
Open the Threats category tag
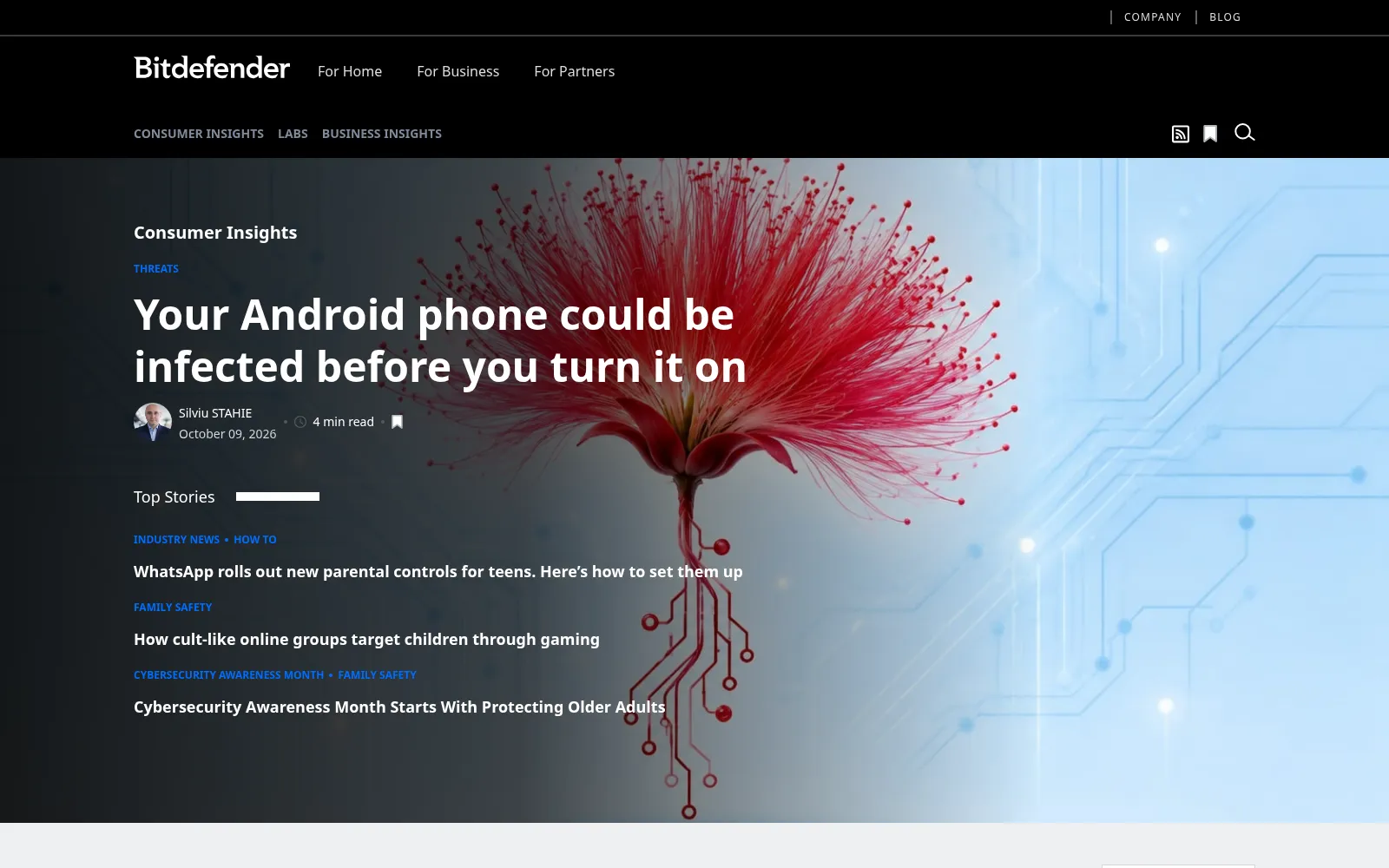[156, 269]
